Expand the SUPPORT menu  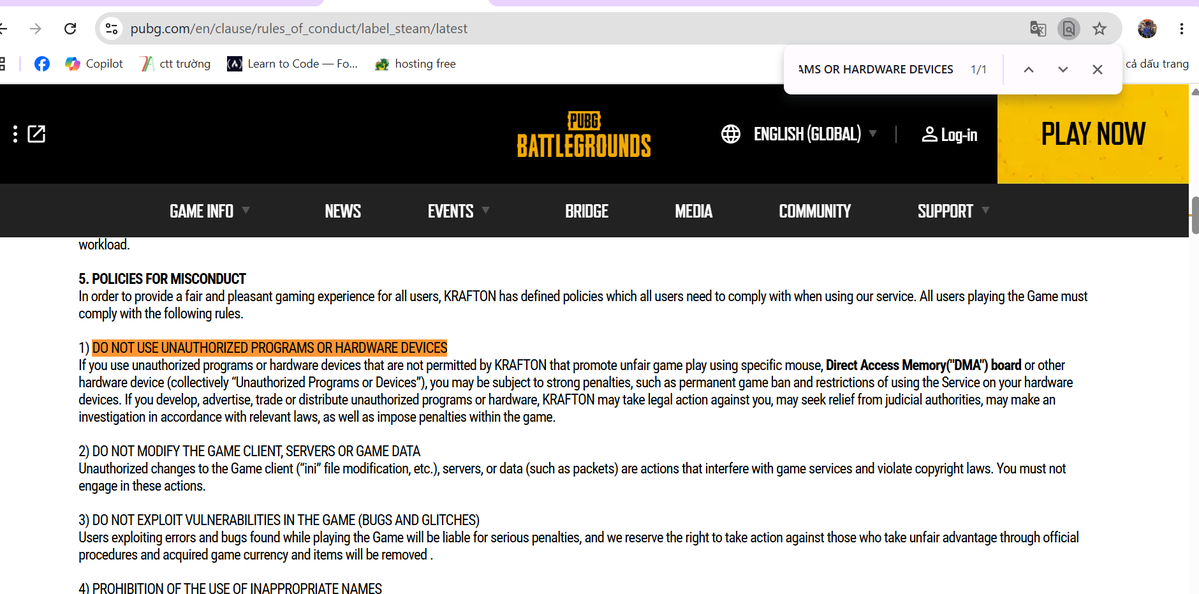click(x=954, y=211)
